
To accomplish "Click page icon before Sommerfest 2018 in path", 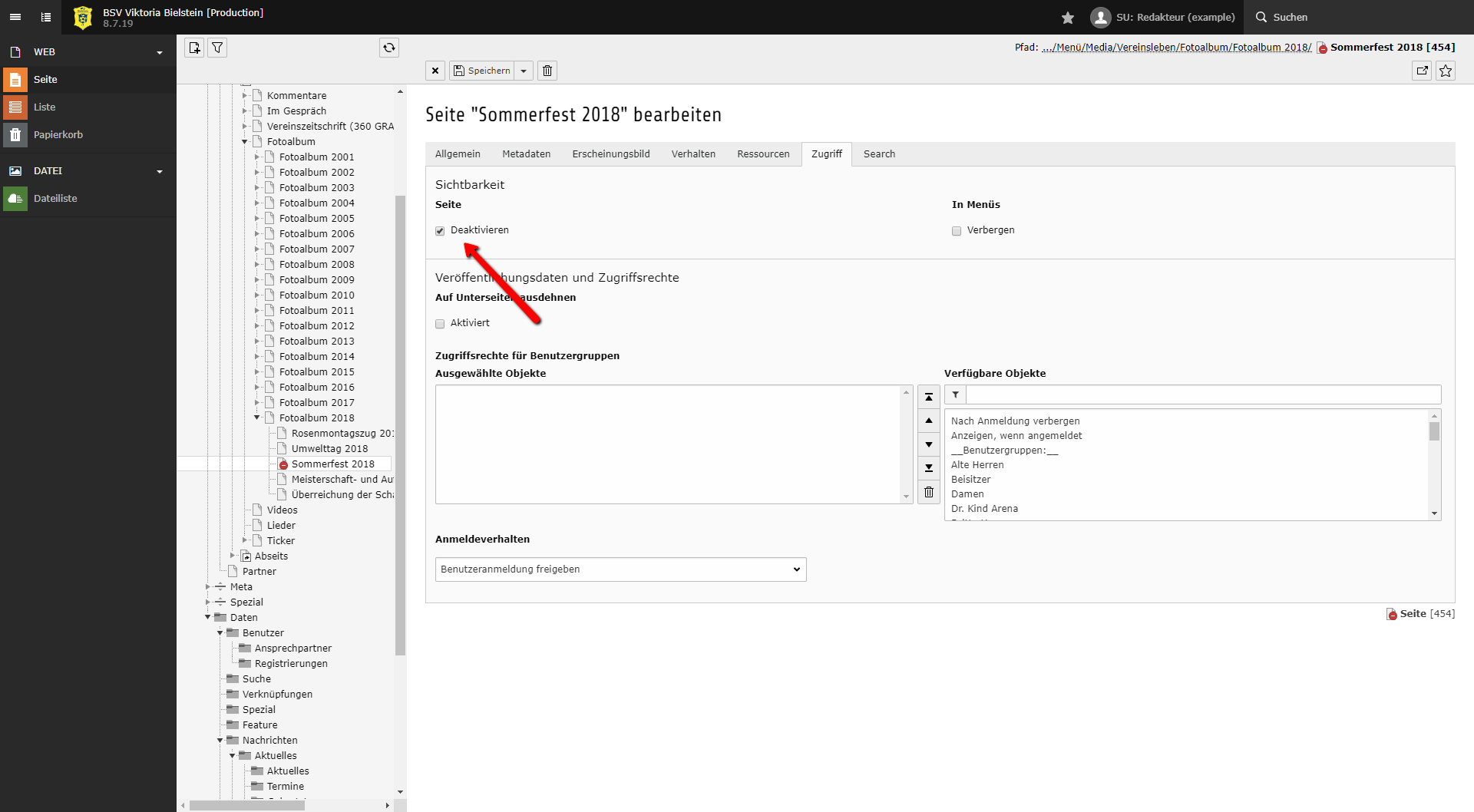I will [x=1322, y=48].
